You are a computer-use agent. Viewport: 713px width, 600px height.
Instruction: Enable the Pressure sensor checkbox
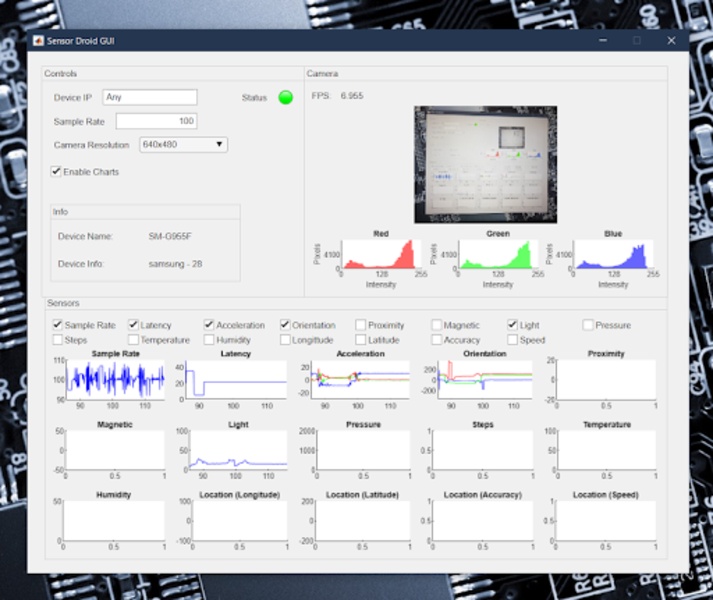[588, 325]
